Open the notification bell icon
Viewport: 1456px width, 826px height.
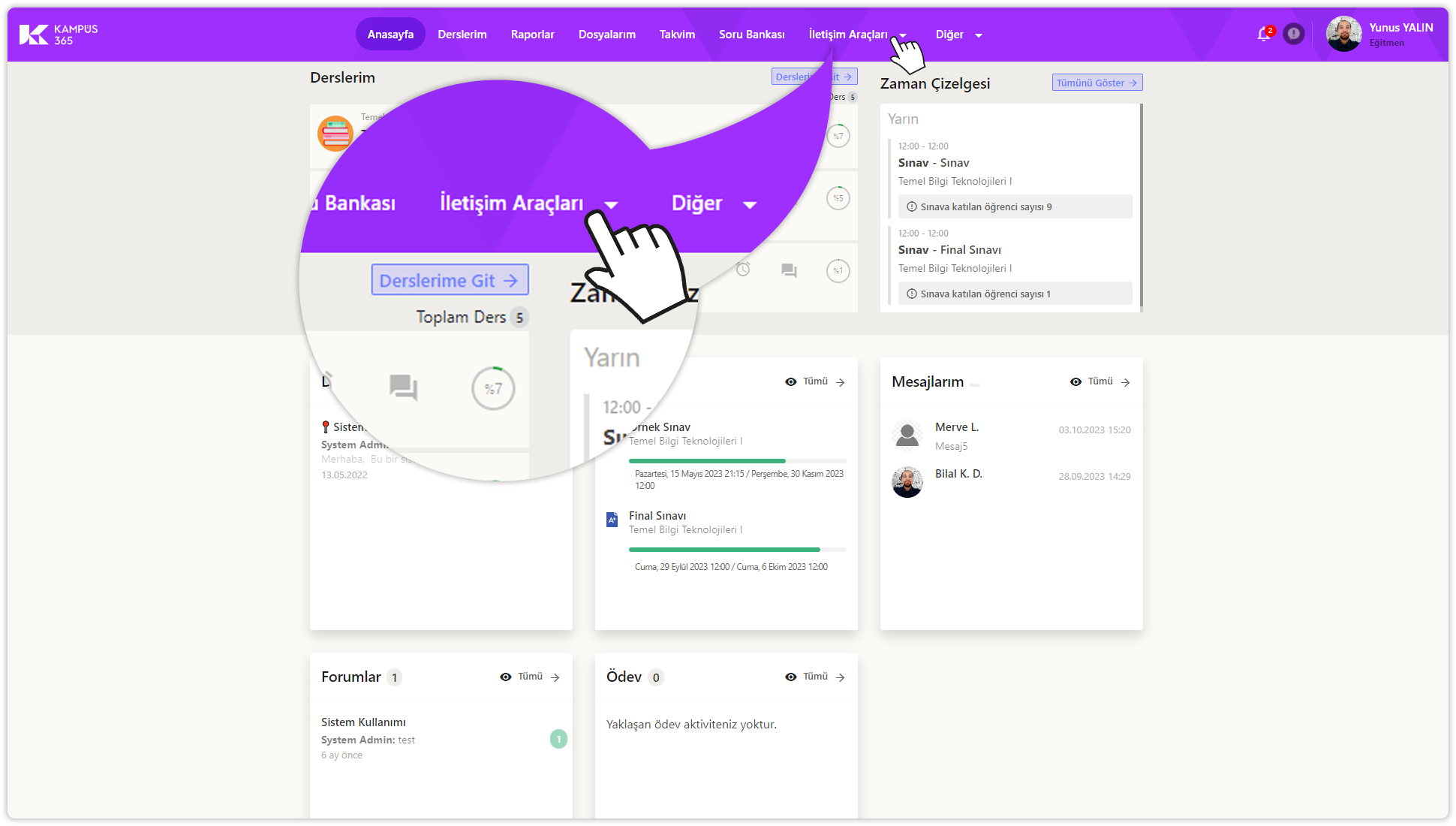(1263, 35)
